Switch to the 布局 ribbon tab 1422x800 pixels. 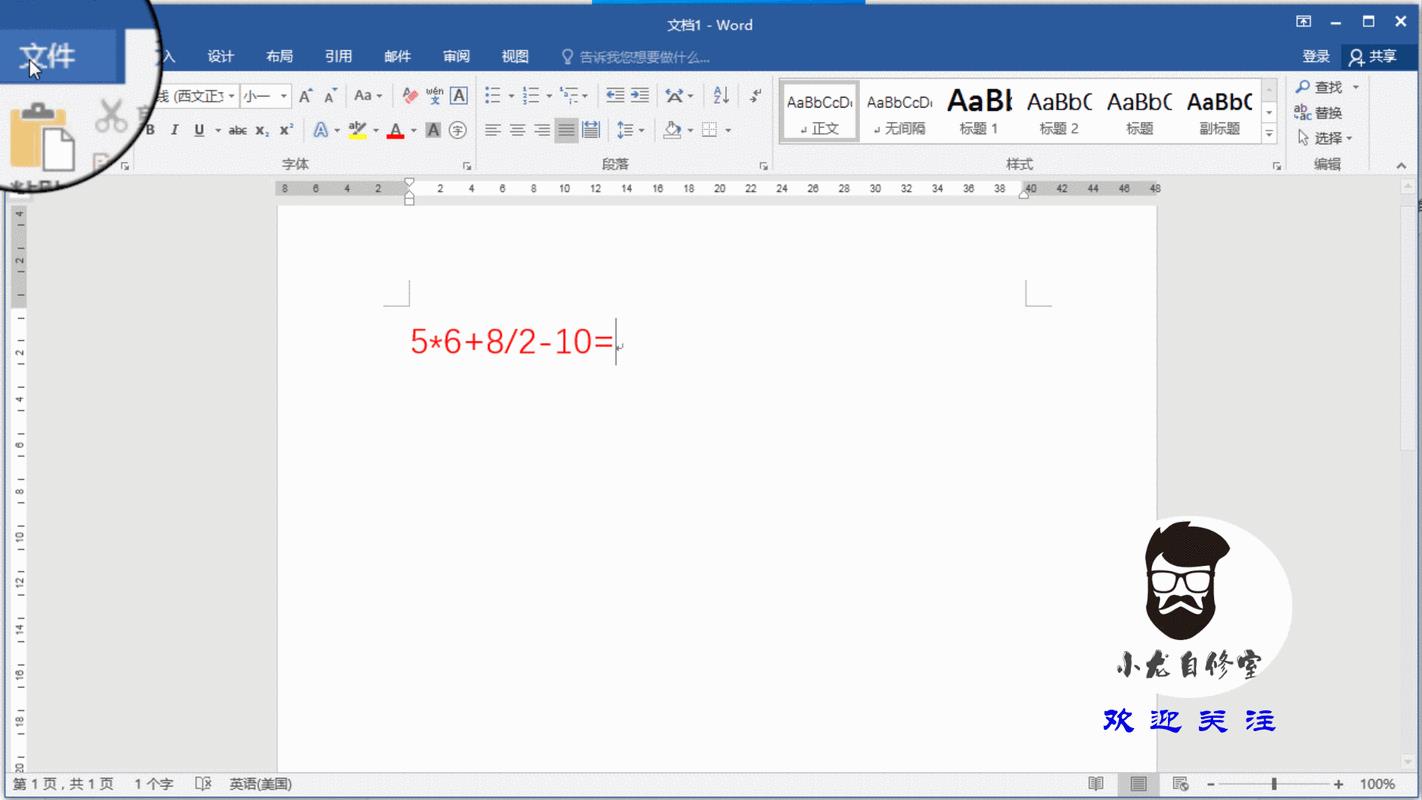point(279,57)
